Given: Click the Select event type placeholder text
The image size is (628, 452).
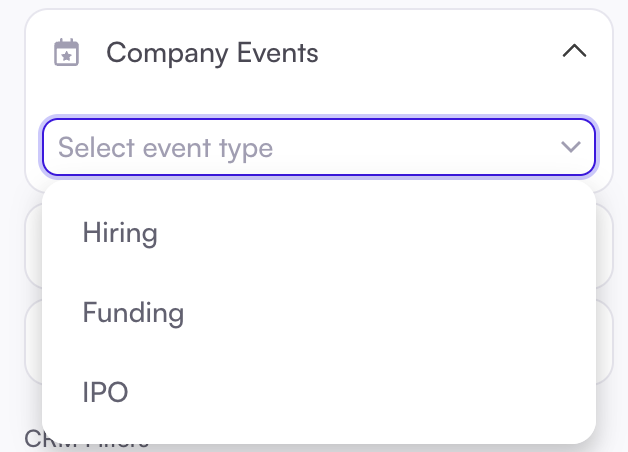Looking at the screenshot, I should point(165,148).
